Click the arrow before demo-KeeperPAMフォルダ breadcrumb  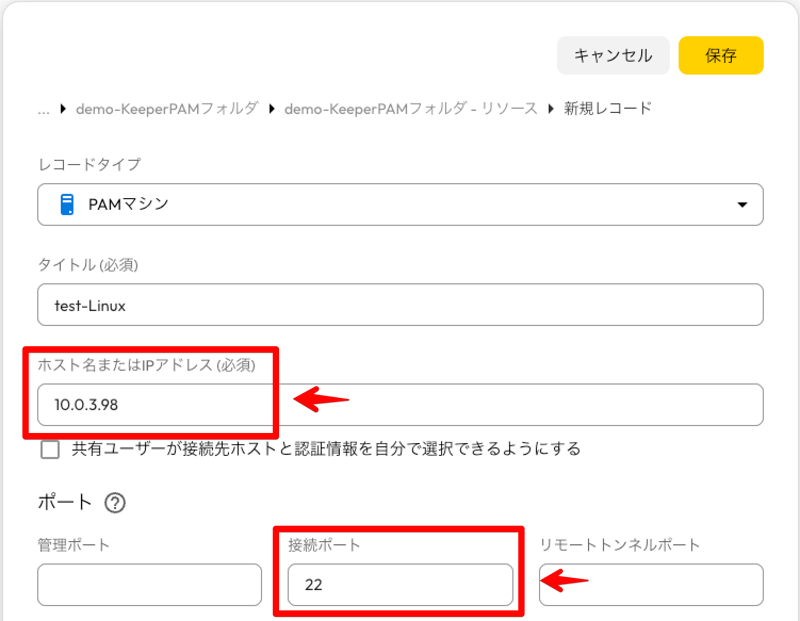[x=63, y=108]
